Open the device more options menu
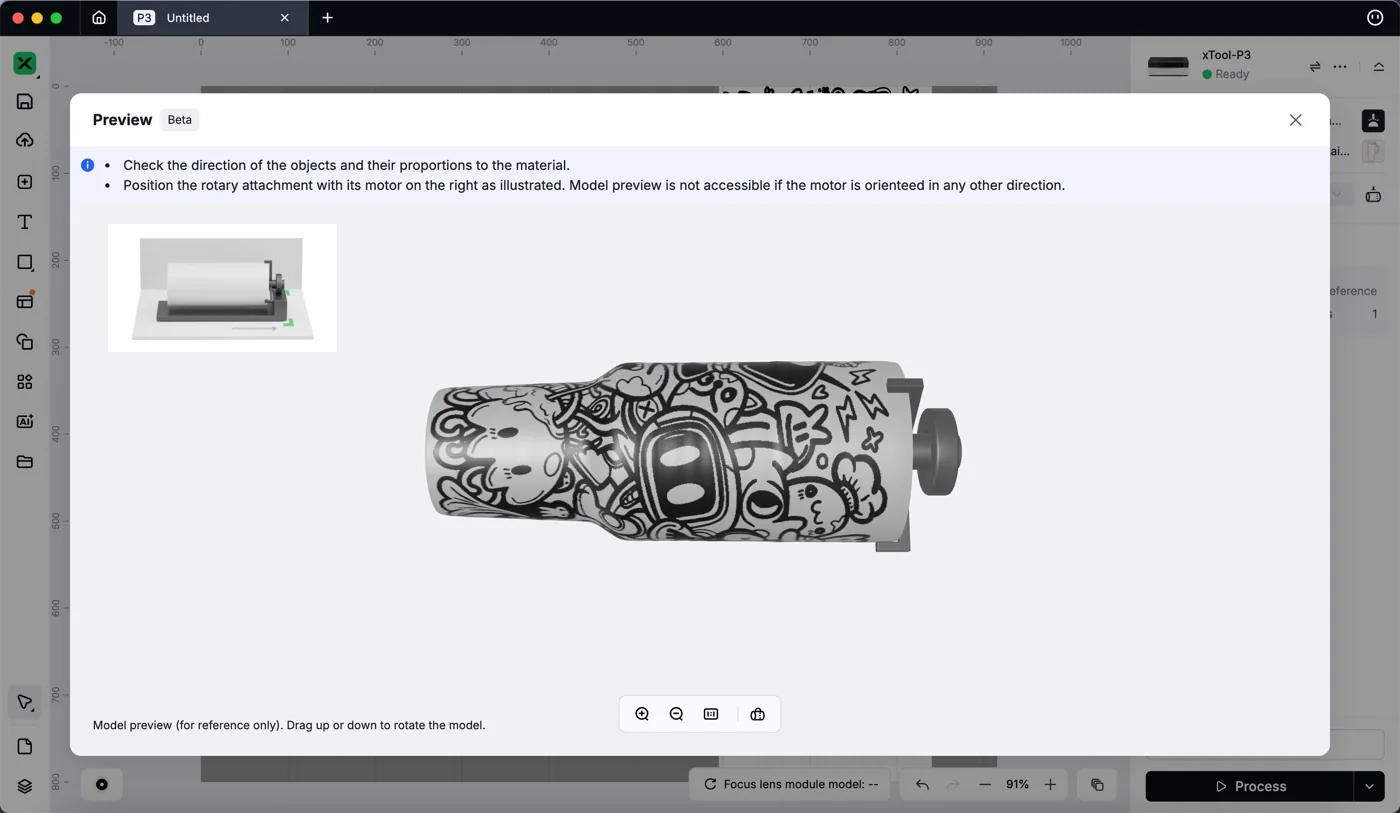 [1340, 66]
